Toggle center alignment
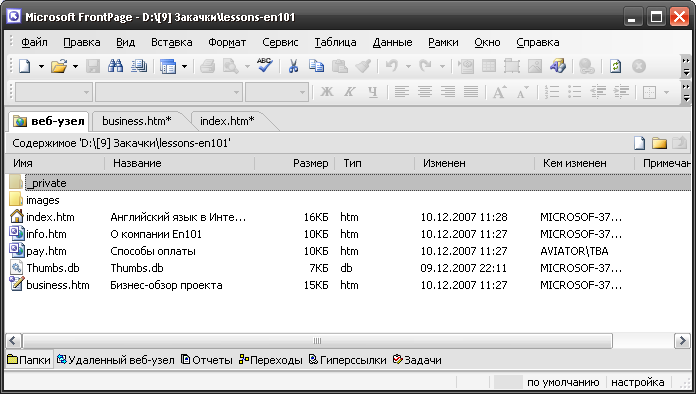 425,92
